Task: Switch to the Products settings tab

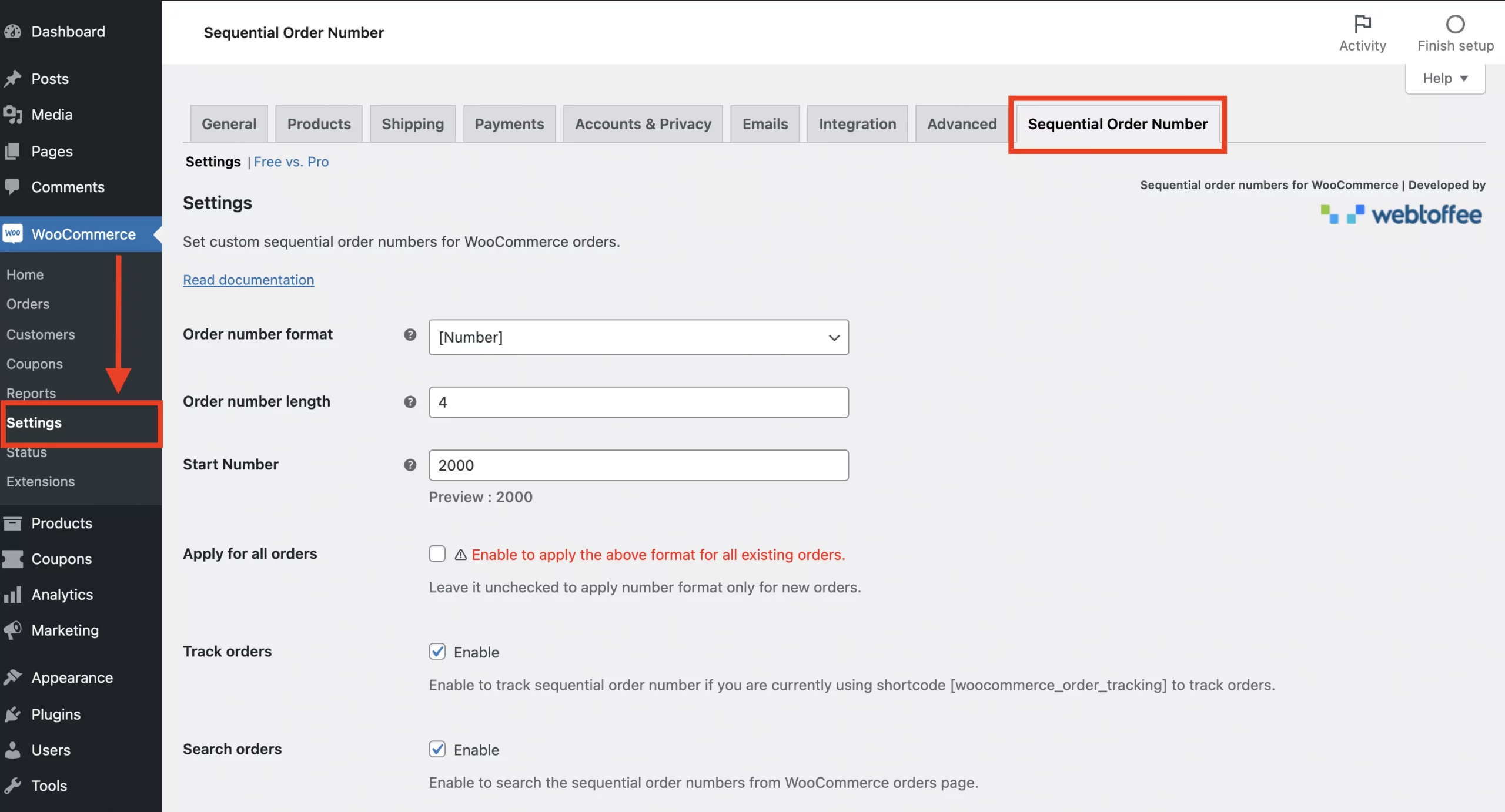Action: pos(319,124)
